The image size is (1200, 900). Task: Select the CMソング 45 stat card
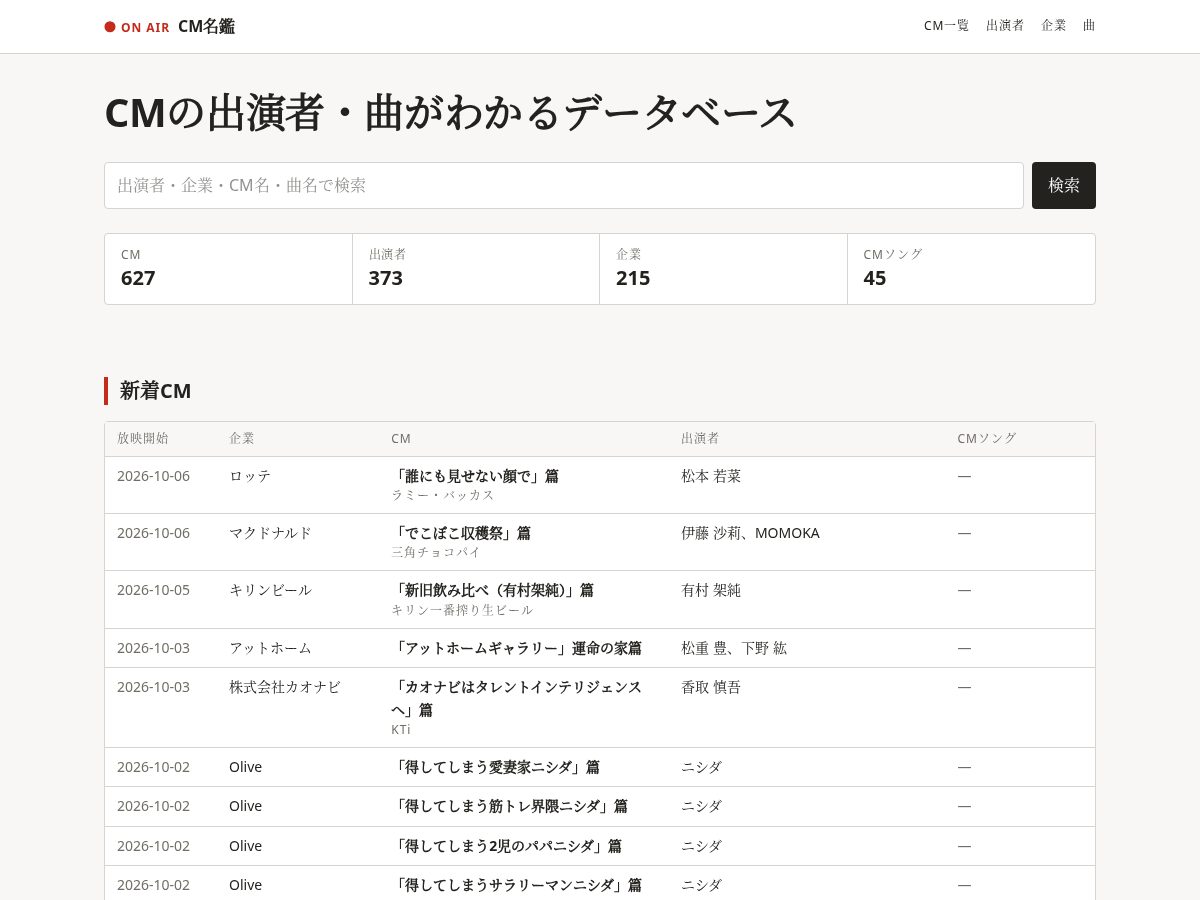click(971, 269)
